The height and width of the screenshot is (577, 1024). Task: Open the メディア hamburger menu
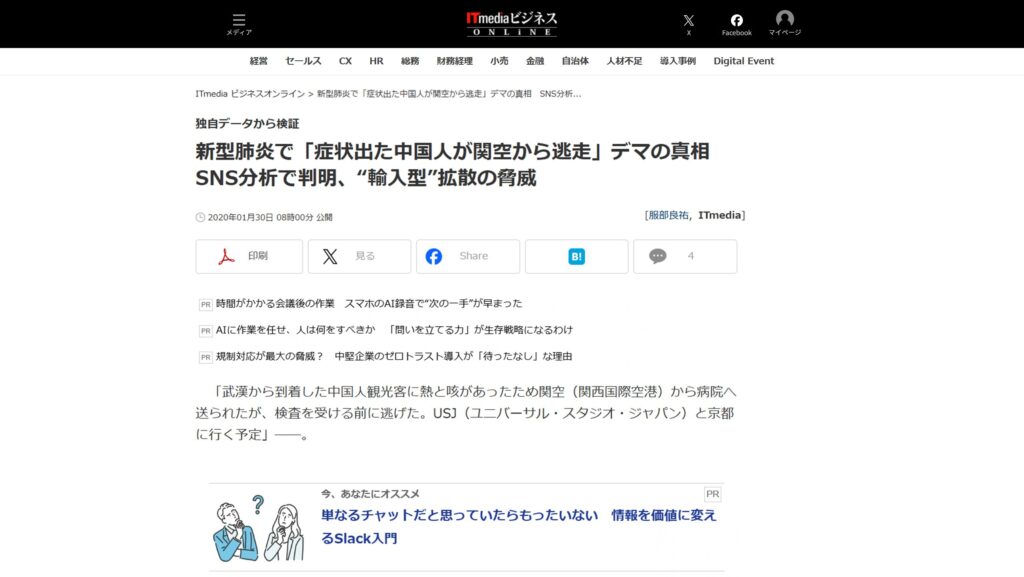[238, 20]
